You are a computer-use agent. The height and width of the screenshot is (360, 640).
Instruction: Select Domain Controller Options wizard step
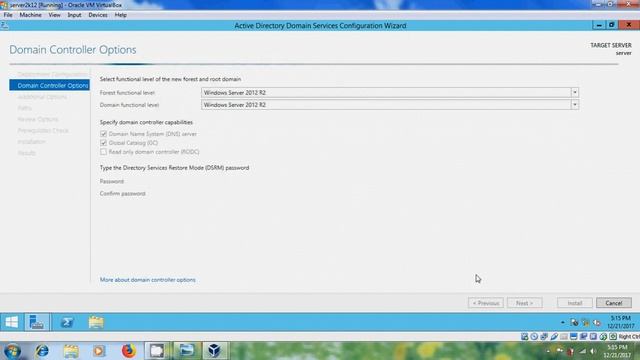[x=49, y=85]
